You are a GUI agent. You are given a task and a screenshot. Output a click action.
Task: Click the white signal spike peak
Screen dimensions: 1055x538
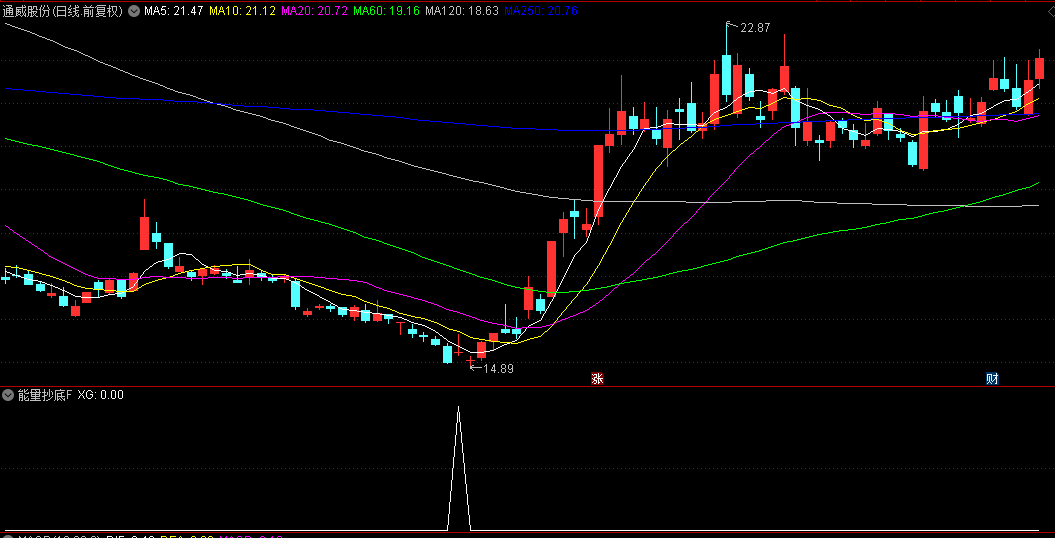(458, 408)
